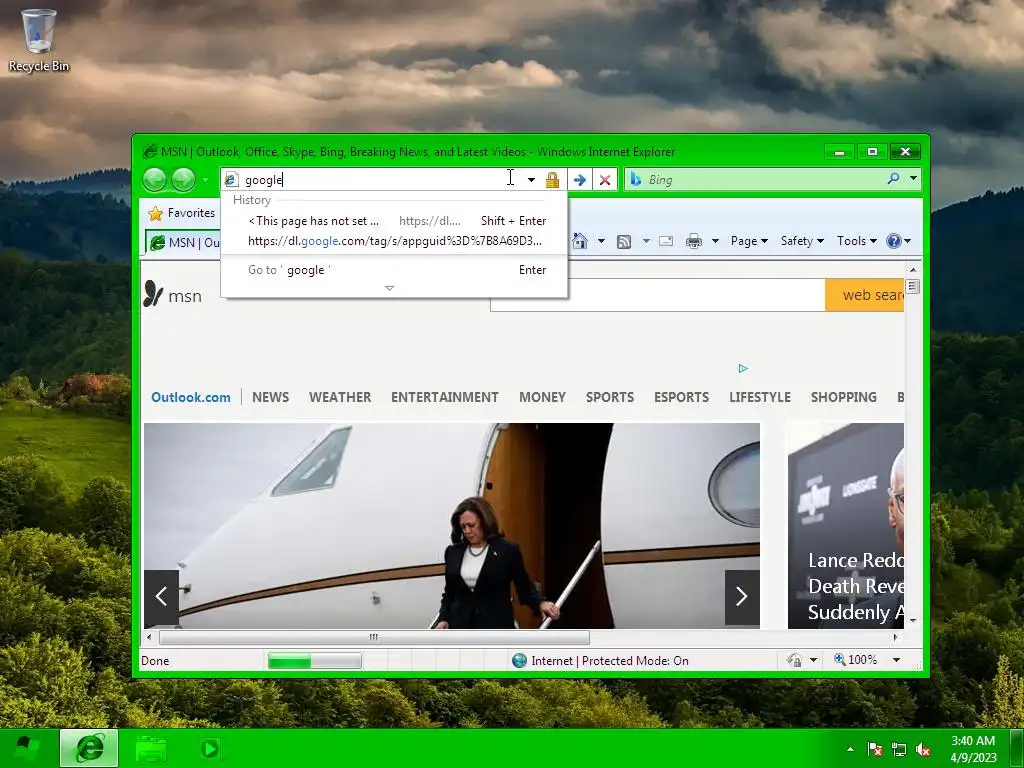Show hidden system tray icons arrow
This screenshot has width=1024, height=768.
coord(850,749)
